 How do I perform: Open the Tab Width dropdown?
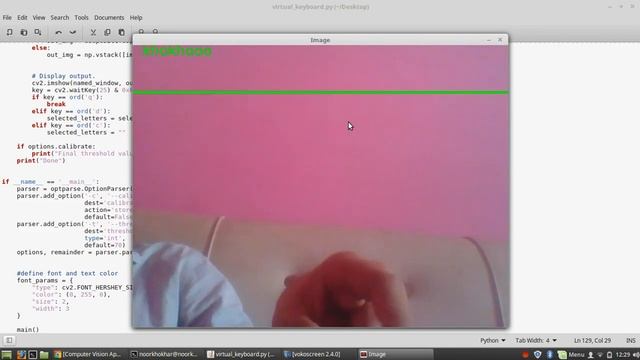point(536,340)
